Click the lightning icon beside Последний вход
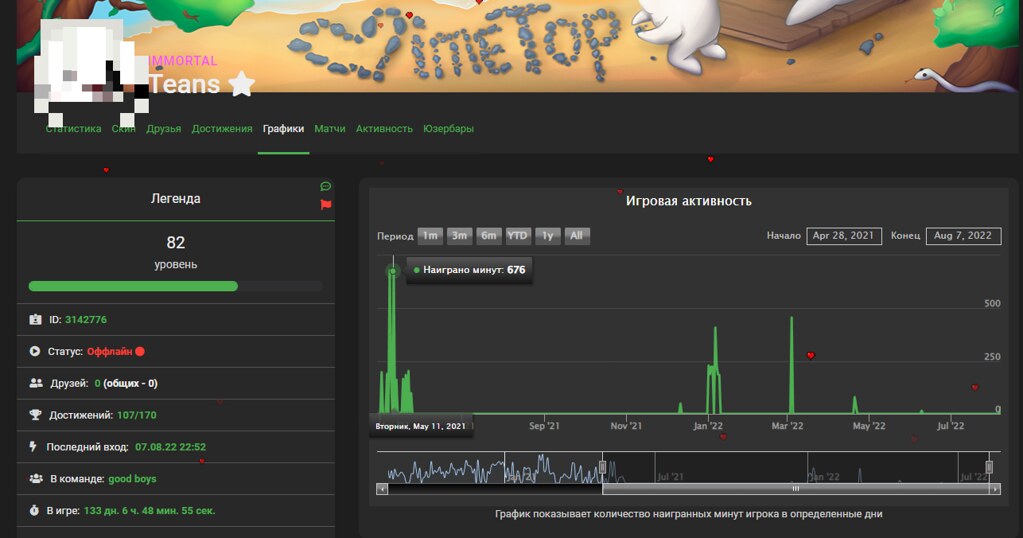The height and width of the screenshot is (538, 1023). point(35,447)
